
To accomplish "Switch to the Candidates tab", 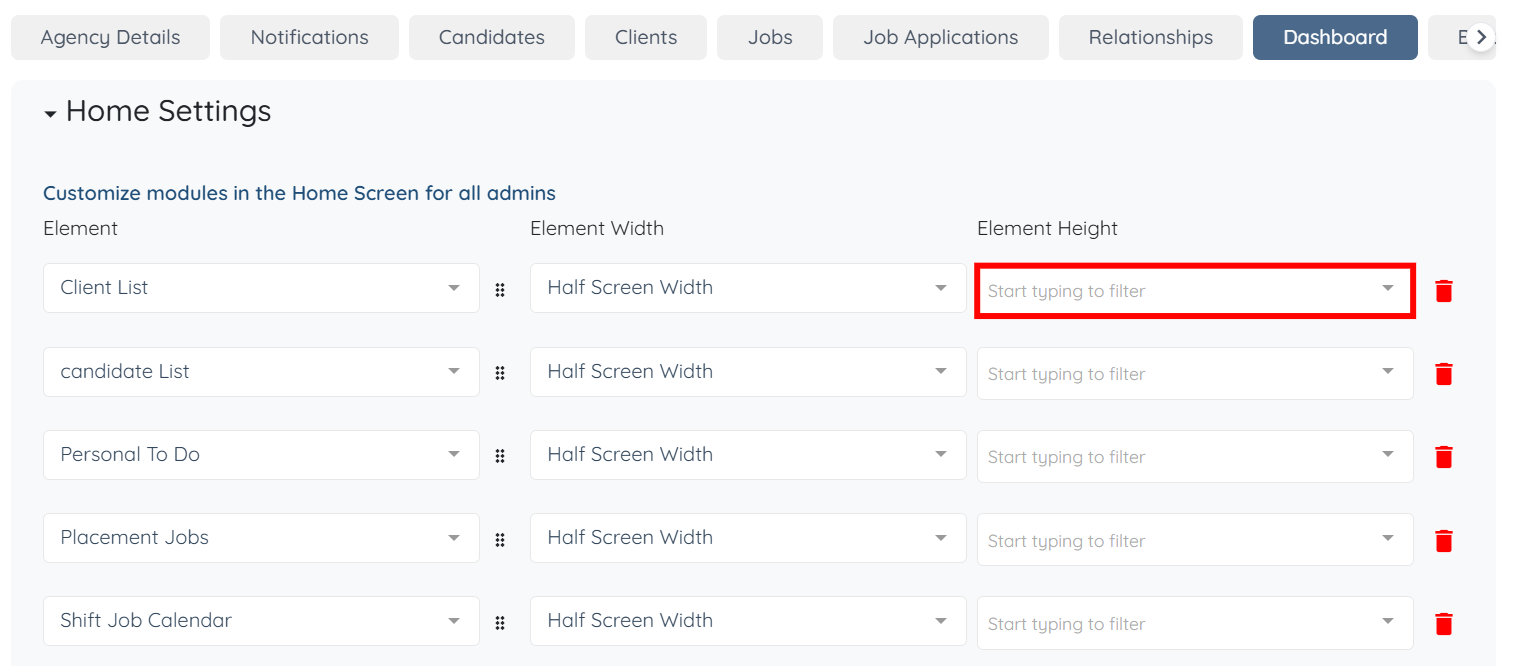I will tap(491, 38).
